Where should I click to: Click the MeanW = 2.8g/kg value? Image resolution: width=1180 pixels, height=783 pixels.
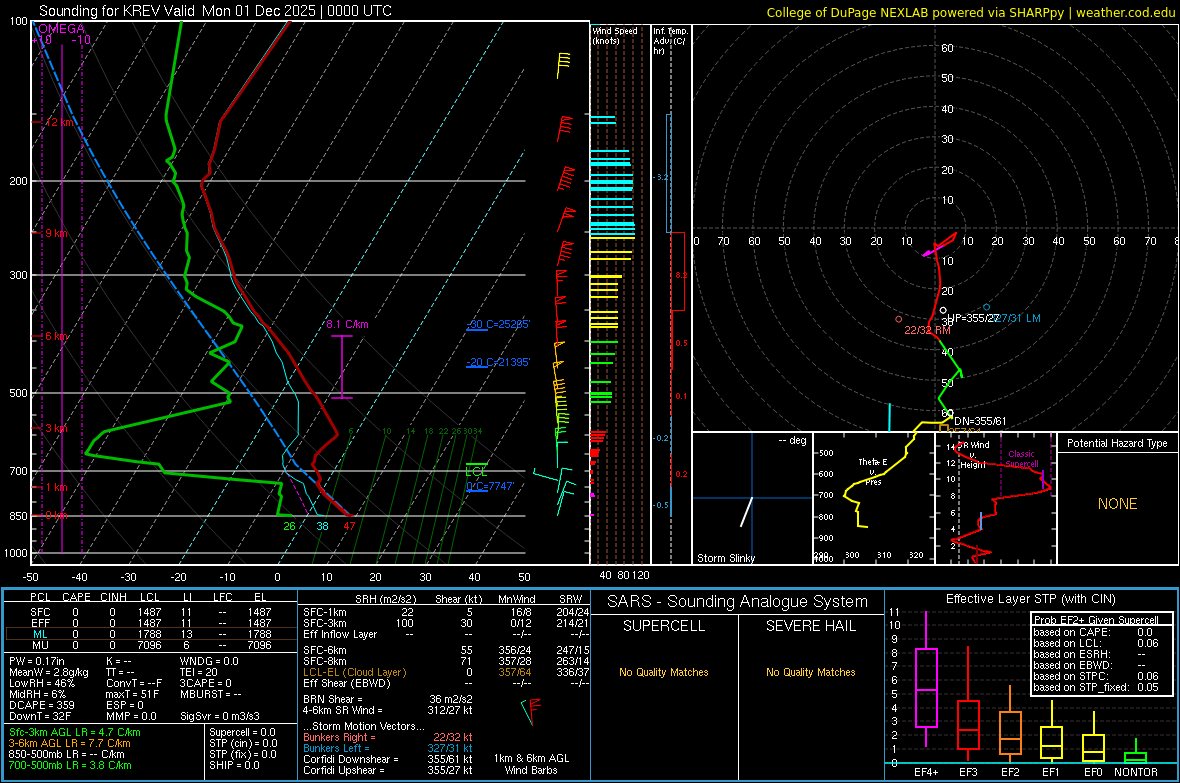(49, 672)
